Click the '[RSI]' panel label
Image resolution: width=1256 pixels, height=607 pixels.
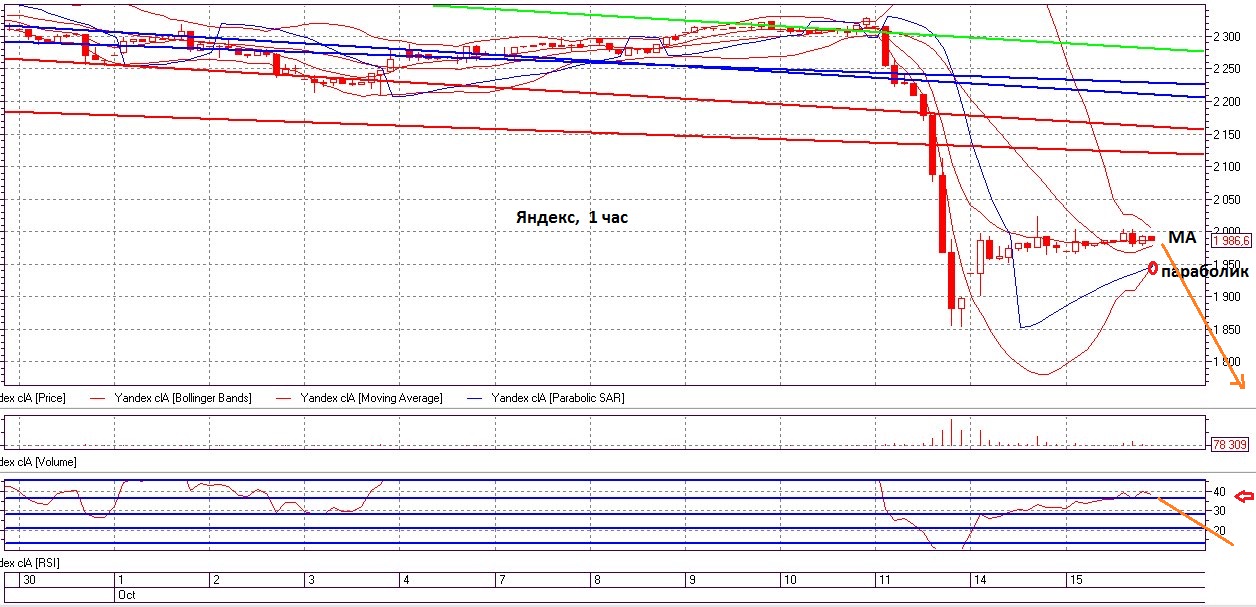tap(47, 565)
